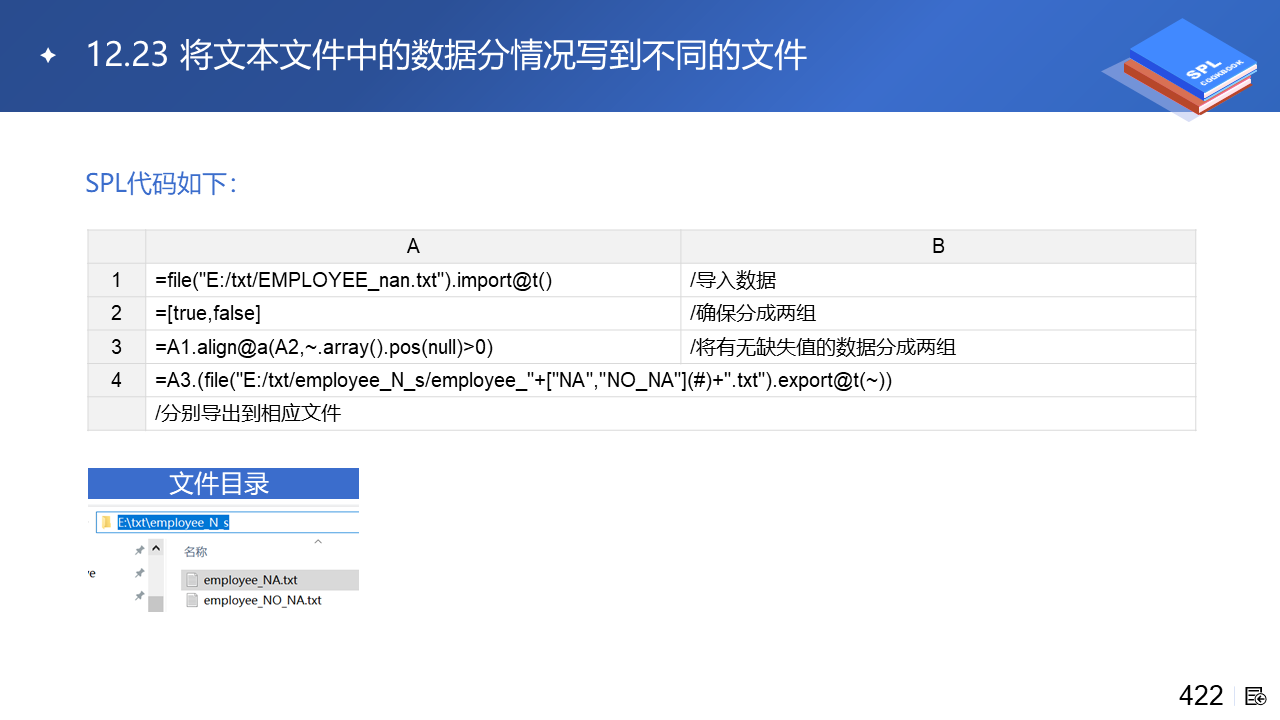Click row number 2 in the table
Image resolution: width=1280 pixels, height=720 pixels.
click(x=117, y=314)
